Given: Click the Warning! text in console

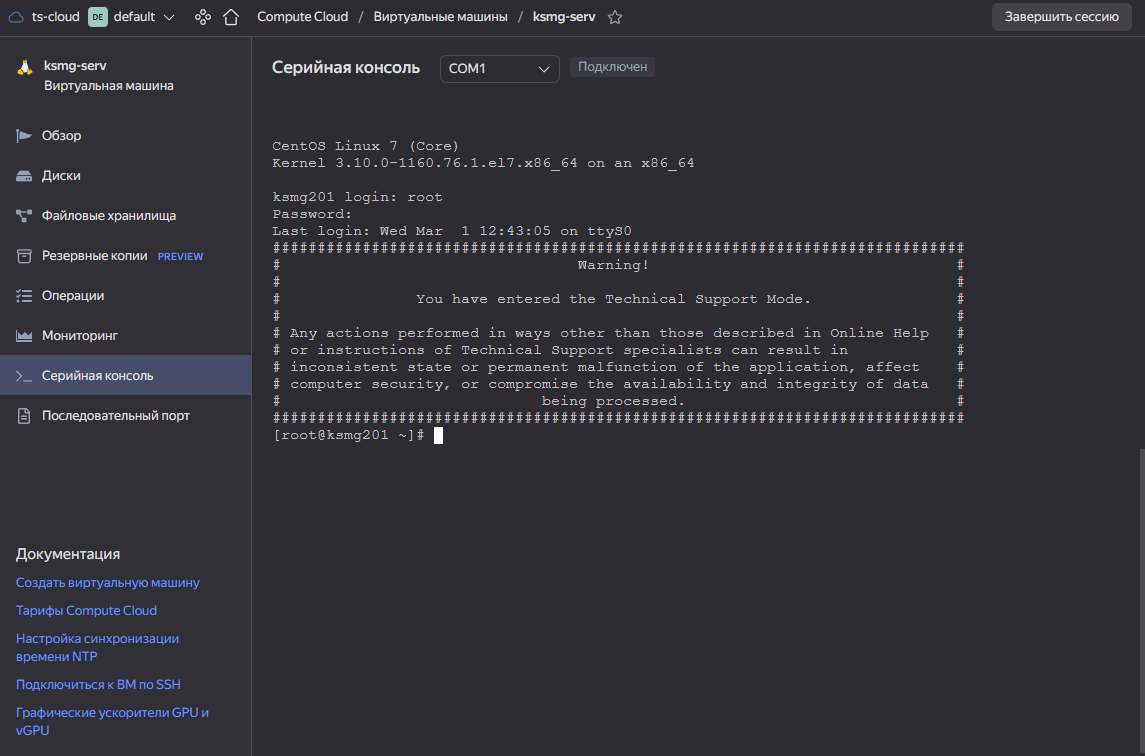Looking at the screenshot, I should click(613, 265).
